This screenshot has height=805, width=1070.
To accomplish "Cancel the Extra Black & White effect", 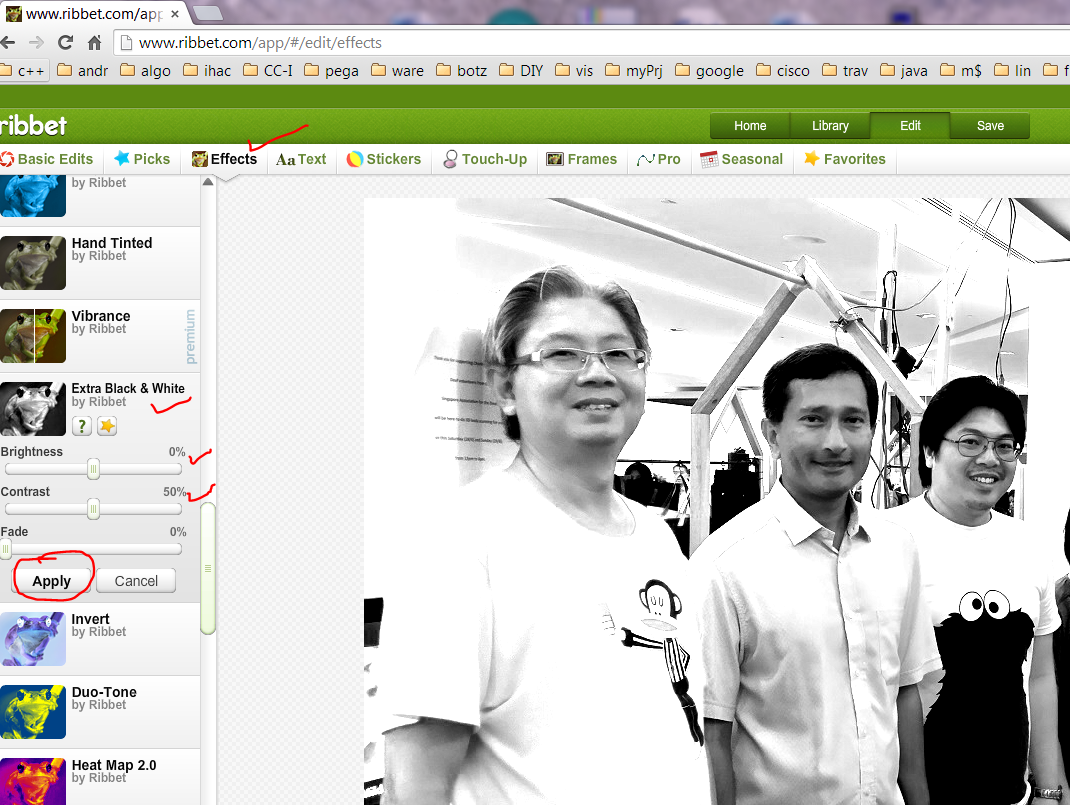I will pyautogui.click(x=136, y=581).
